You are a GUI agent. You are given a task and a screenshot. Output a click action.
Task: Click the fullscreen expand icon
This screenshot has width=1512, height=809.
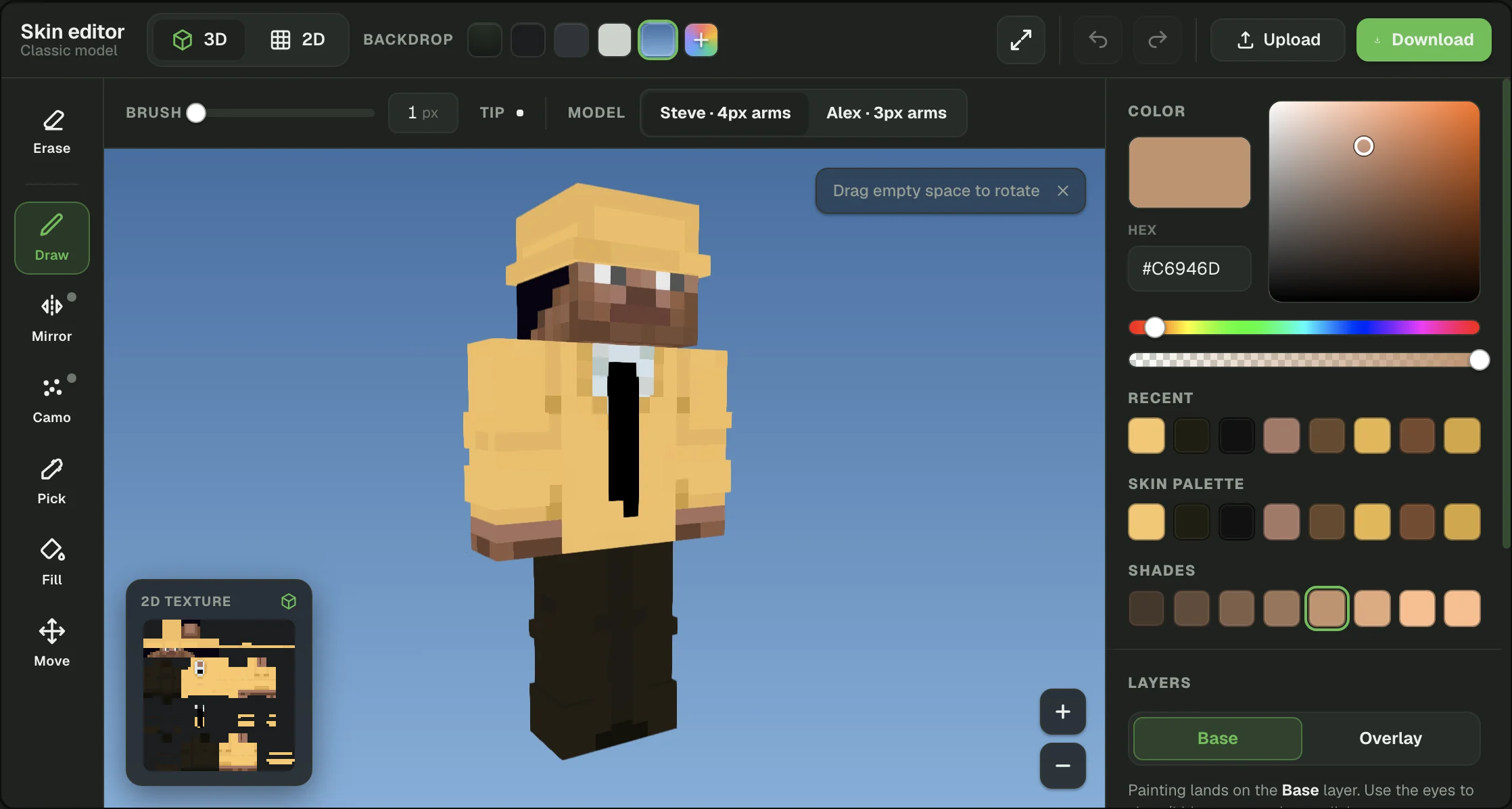(x=1021, y=40)
